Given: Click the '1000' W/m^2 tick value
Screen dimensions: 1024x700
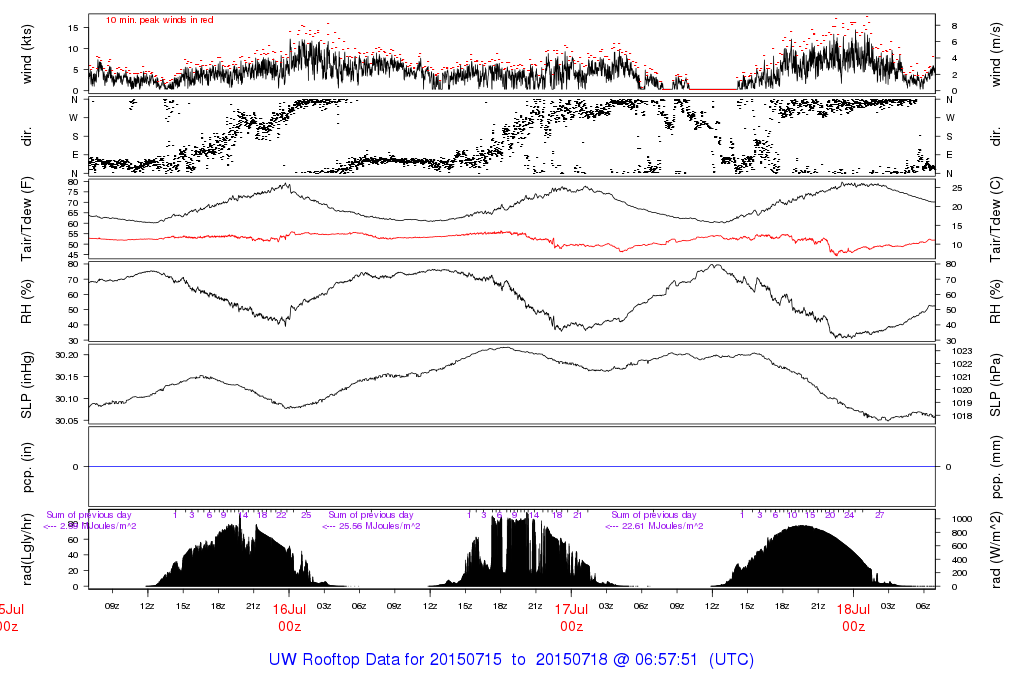Looking at the screenshot, I should [x=962, y=519].
